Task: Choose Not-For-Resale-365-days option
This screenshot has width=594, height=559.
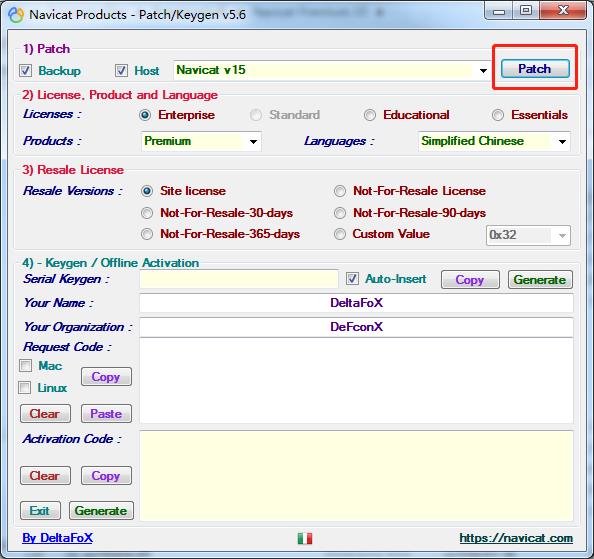Action: (x=147, y=234)
